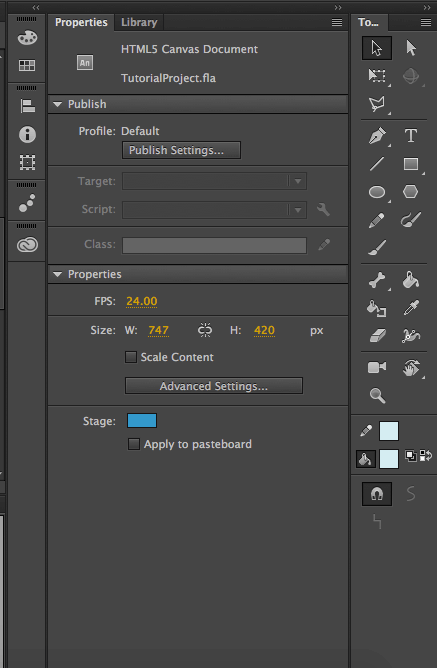Select the Rectangle tool
This screenshot has width=437, height=668.
411,164
